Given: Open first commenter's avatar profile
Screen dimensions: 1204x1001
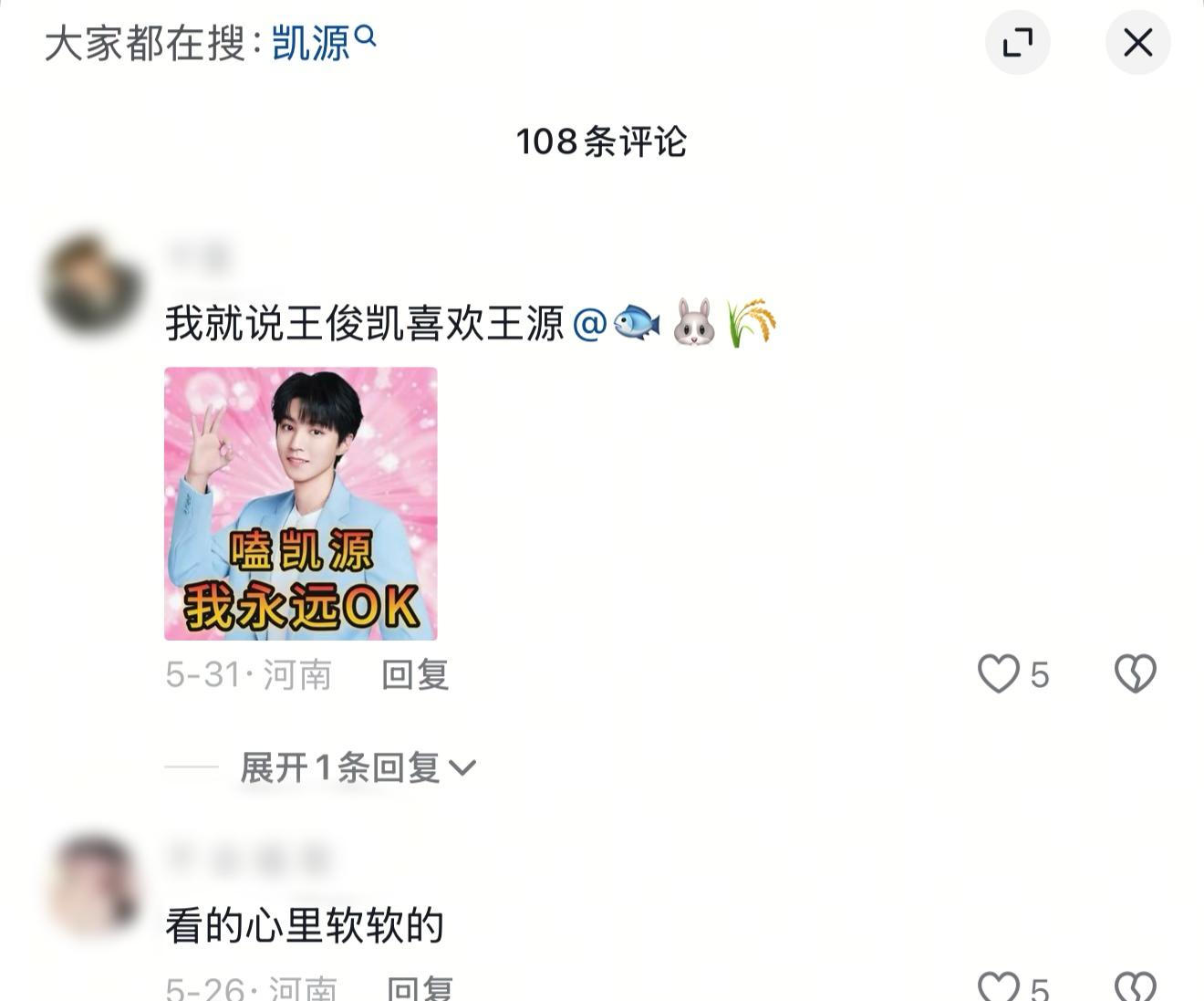Looking at the screenshot, I should tap(91, 284).
